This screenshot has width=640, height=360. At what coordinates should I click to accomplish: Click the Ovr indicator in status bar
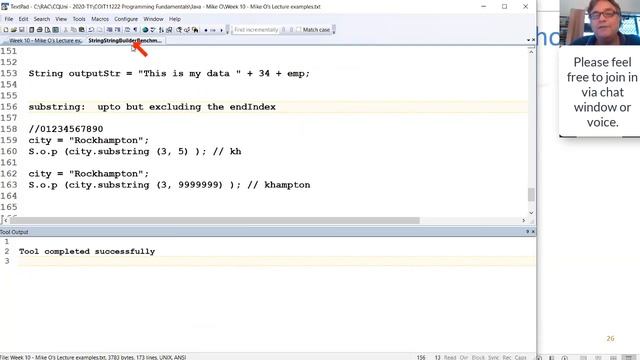[x=464, y=357]
